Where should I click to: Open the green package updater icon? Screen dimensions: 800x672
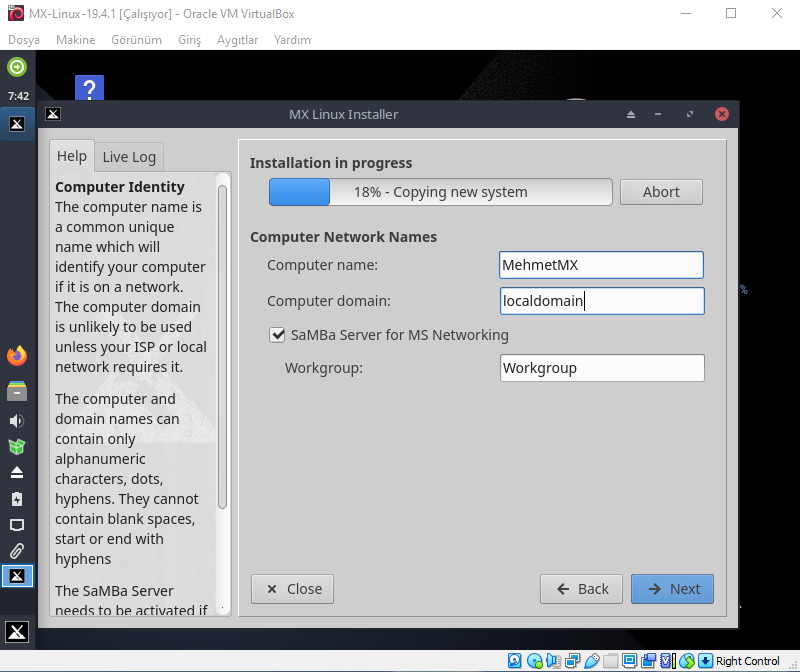[17, 446]
